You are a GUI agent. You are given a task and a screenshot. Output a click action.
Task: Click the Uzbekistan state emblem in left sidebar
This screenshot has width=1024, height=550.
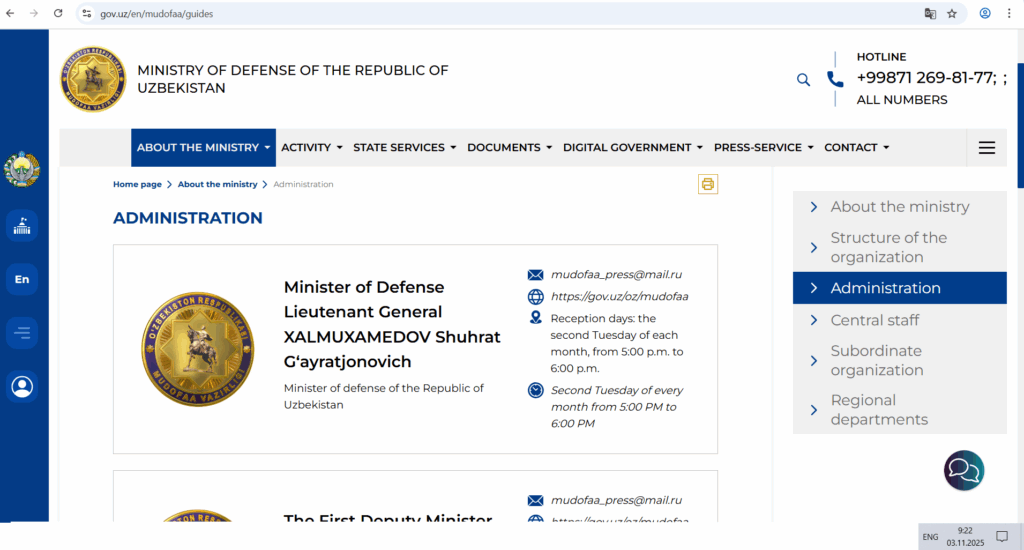[x=22, y=169]
